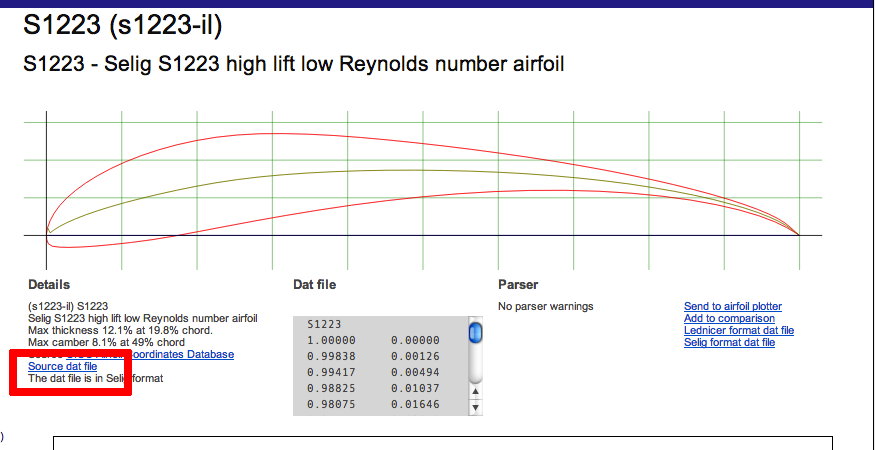Click the Selig S1223 high lift subtitle
The image size is (875, 450).
(x=294, y=65)
